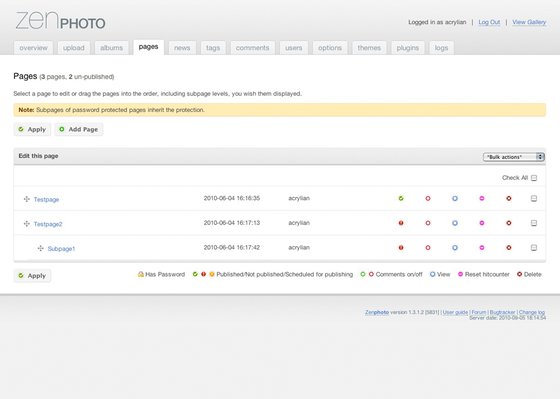Click the top Apply button
This screenshot has width=560, height=399.
[32, 129]
